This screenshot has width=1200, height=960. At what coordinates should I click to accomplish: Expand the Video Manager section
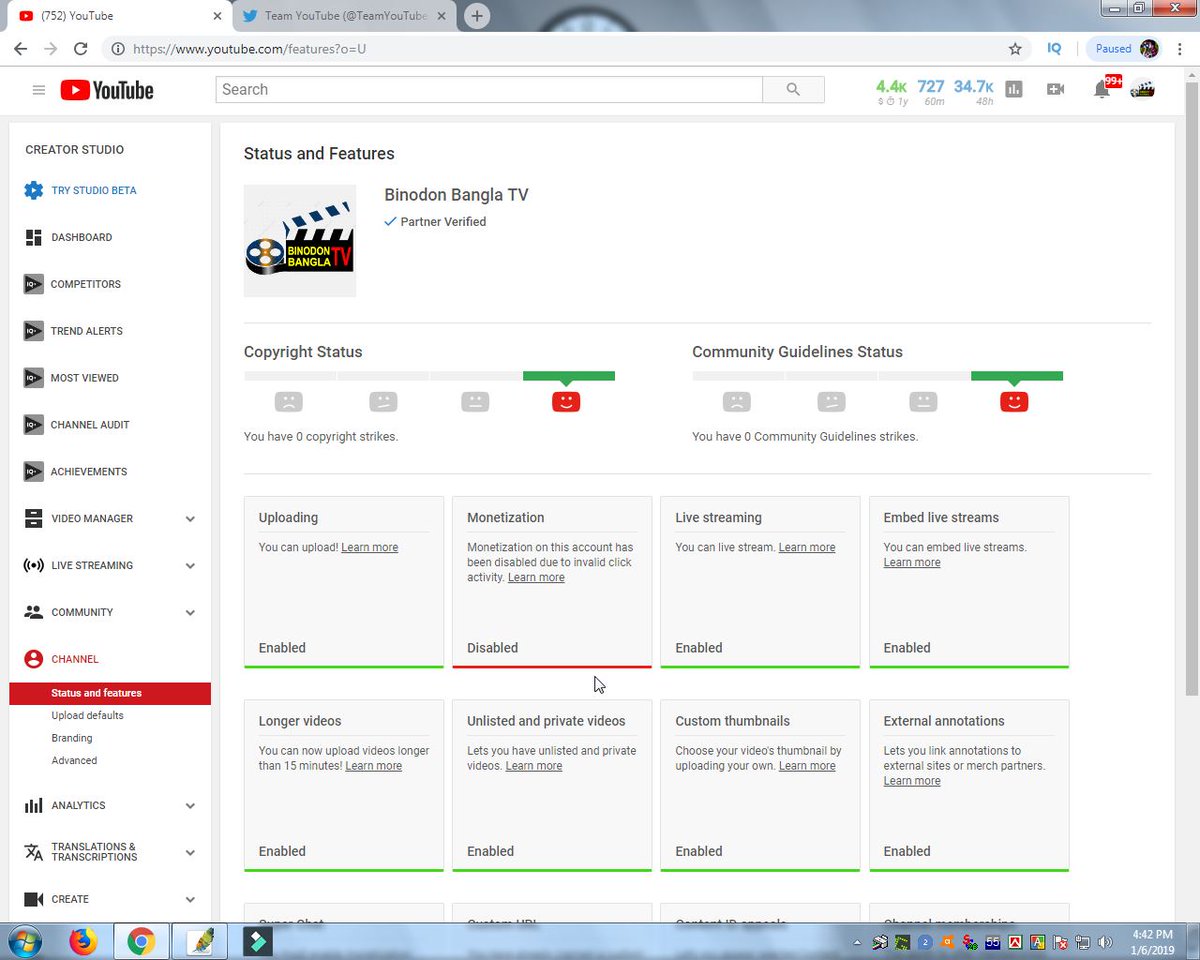click(190, 519)
